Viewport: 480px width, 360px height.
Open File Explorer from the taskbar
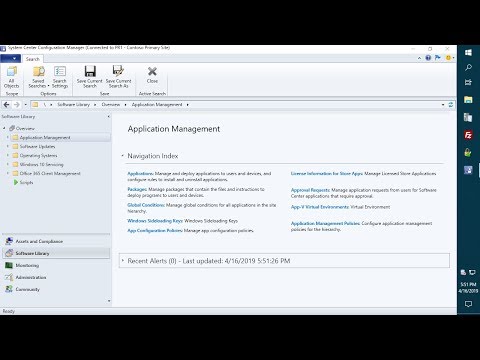coord(468,100)
